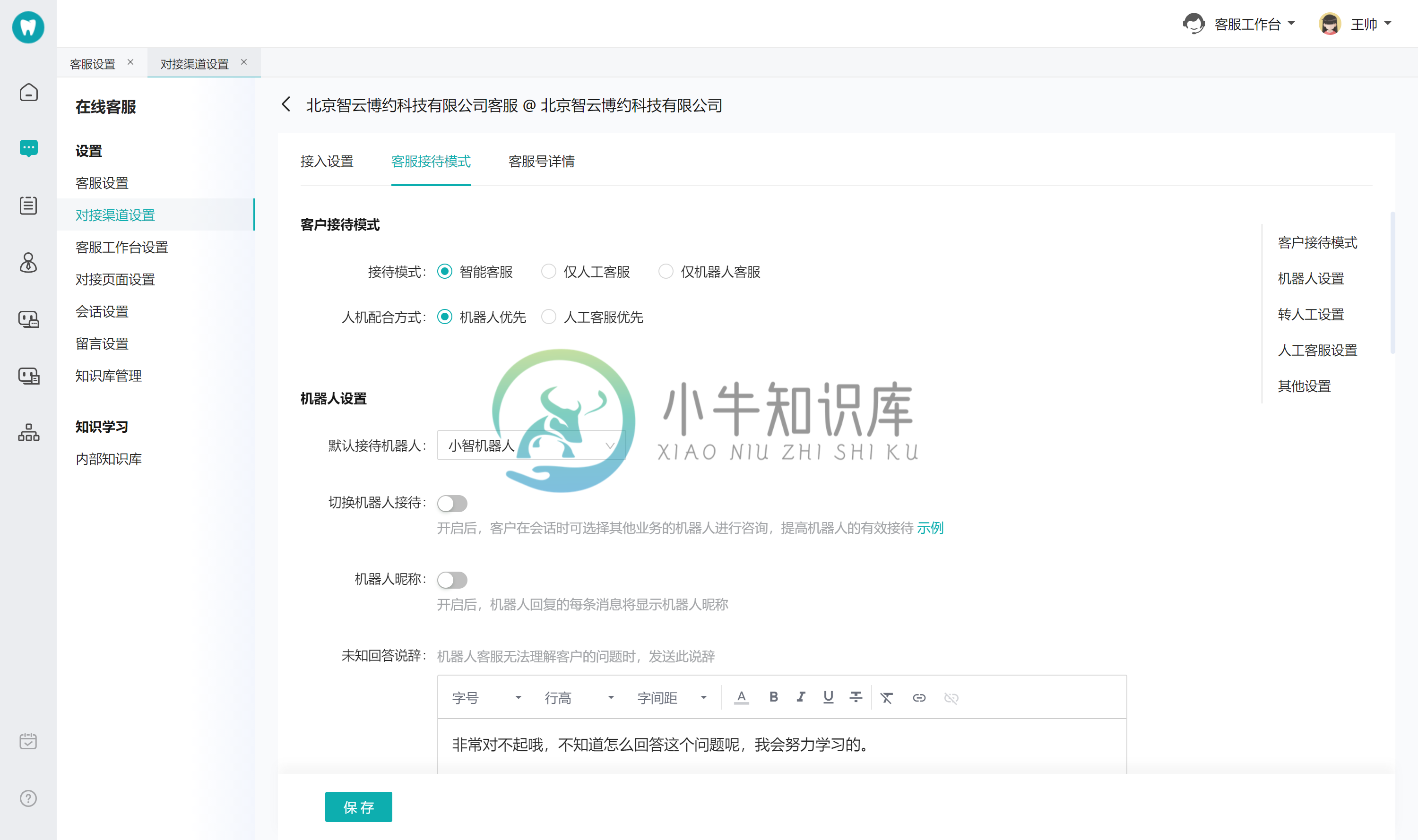Open the monitor with document icon
1418x840 pixels.
tap(28, 376)
